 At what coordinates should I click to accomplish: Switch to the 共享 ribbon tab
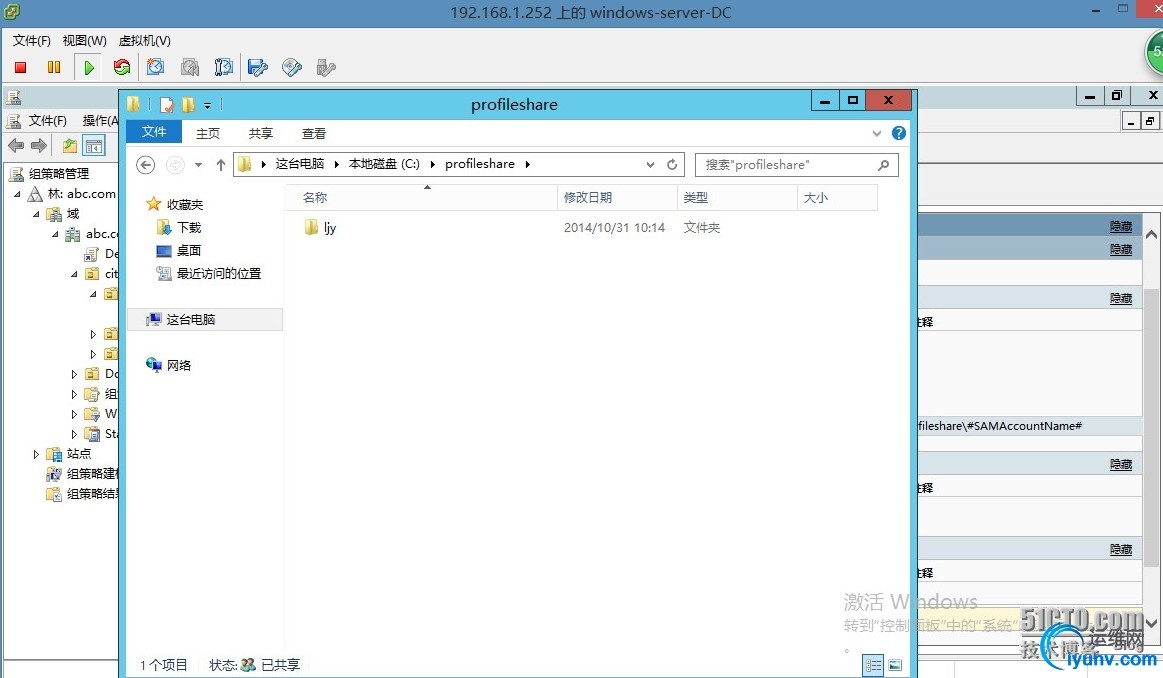pos(260,134)
